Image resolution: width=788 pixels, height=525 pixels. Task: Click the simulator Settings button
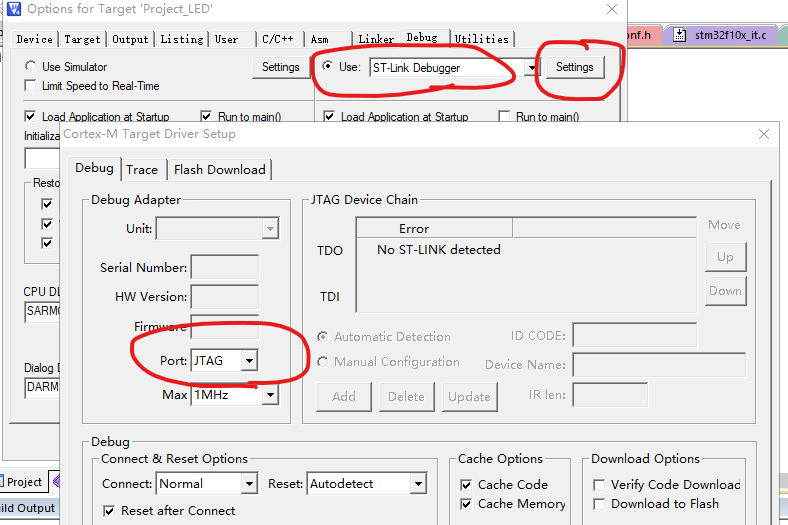coord(280,67)
